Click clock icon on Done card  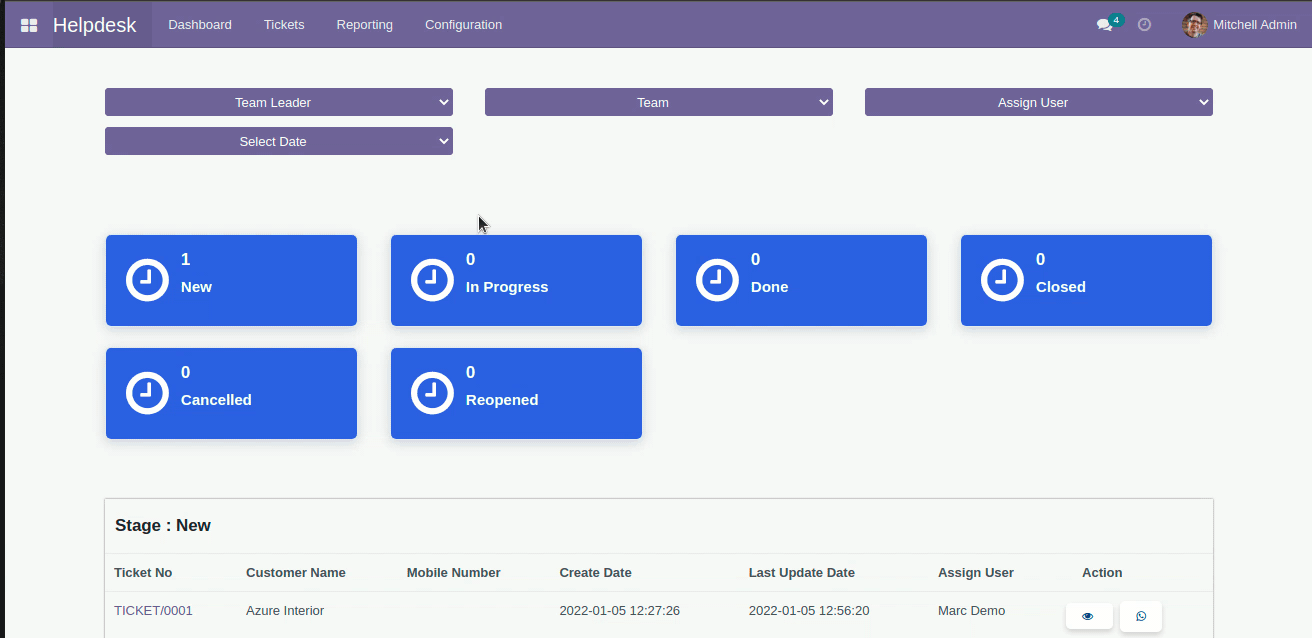pos(717,280)
